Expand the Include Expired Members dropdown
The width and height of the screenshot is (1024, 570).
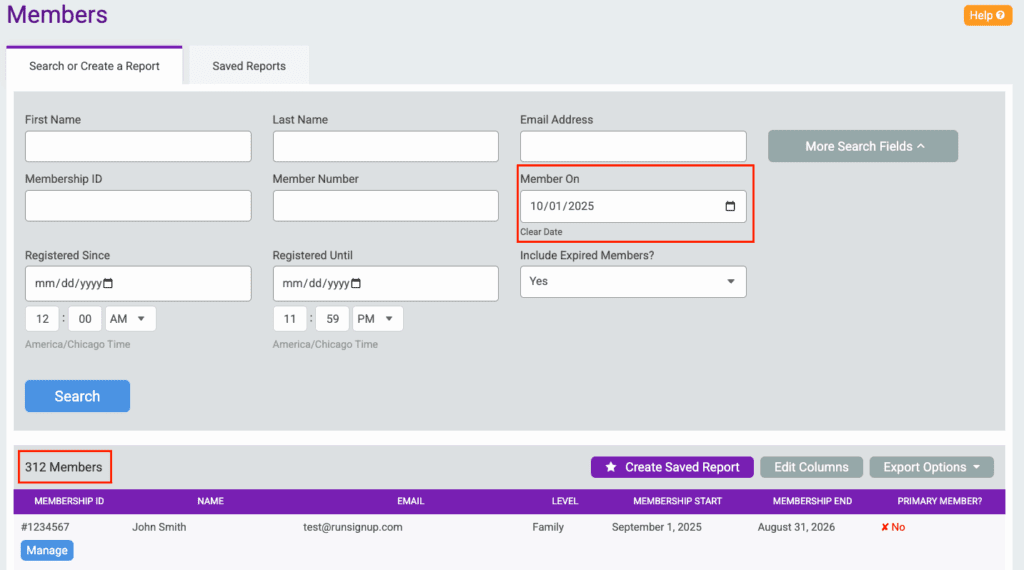[x=633, y=282]
